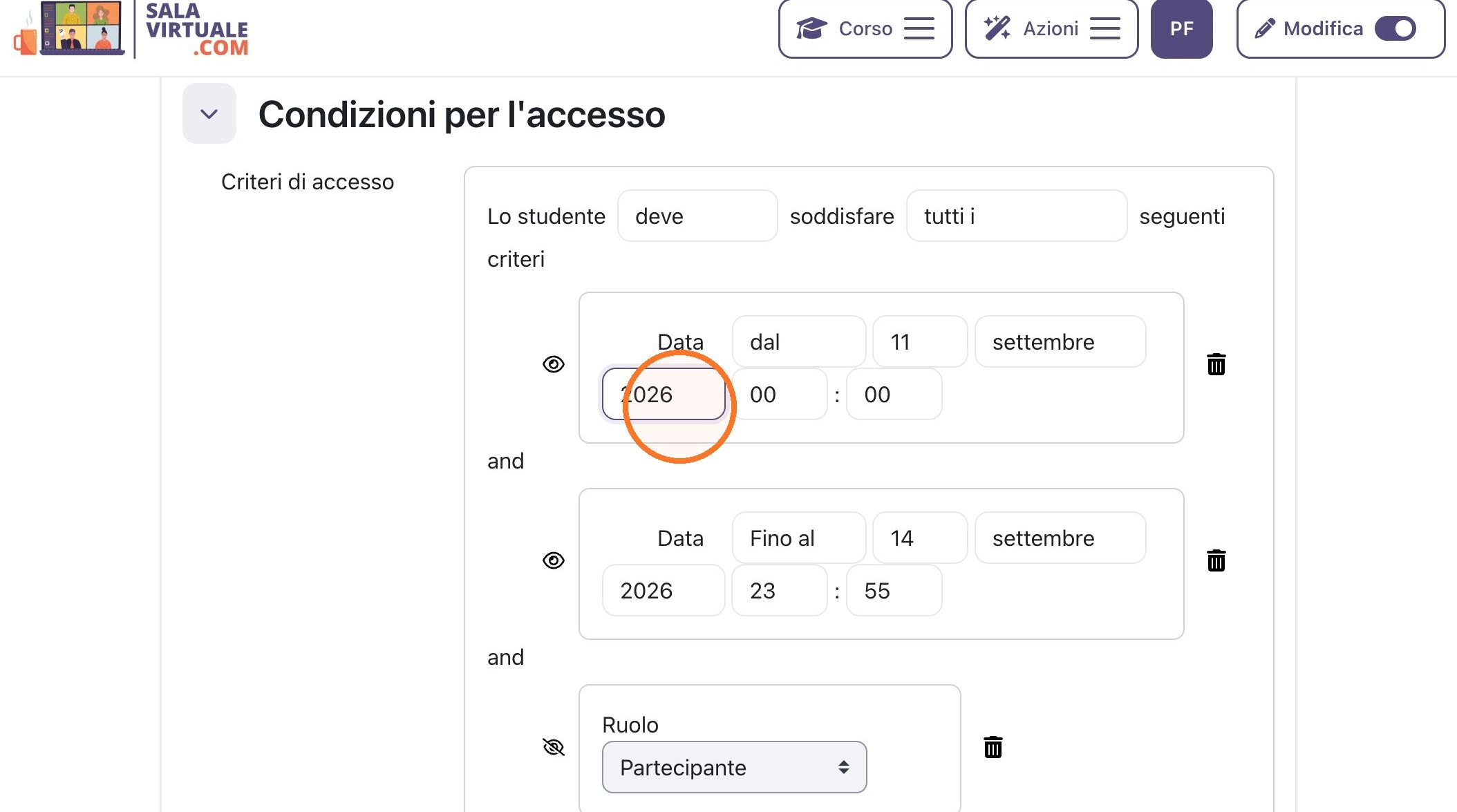Open the 'dal' direction dropdown

tap(799, 342)
